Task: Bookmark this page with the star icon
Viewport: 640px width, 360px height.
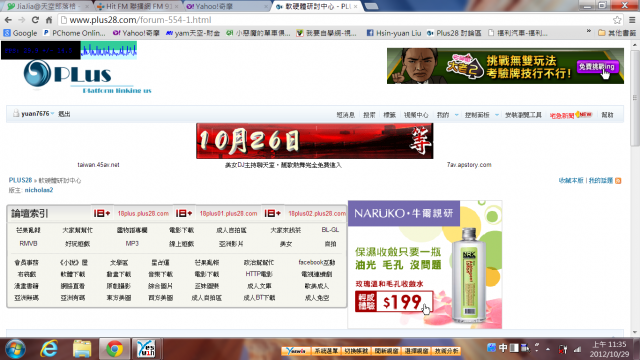Action: pos(617,20)
